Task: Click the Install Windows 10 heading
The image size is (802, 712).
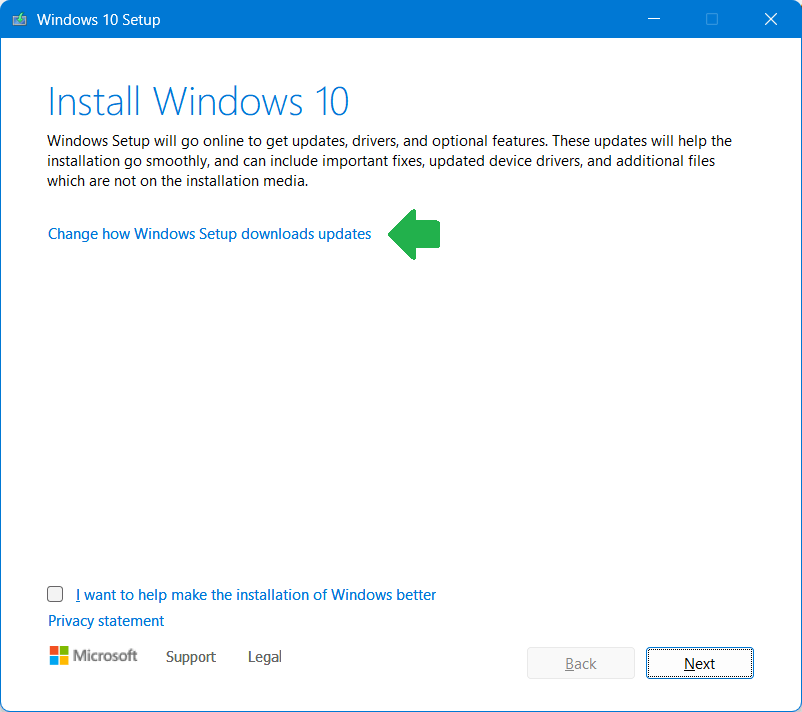Action: (x=198, y=101)
